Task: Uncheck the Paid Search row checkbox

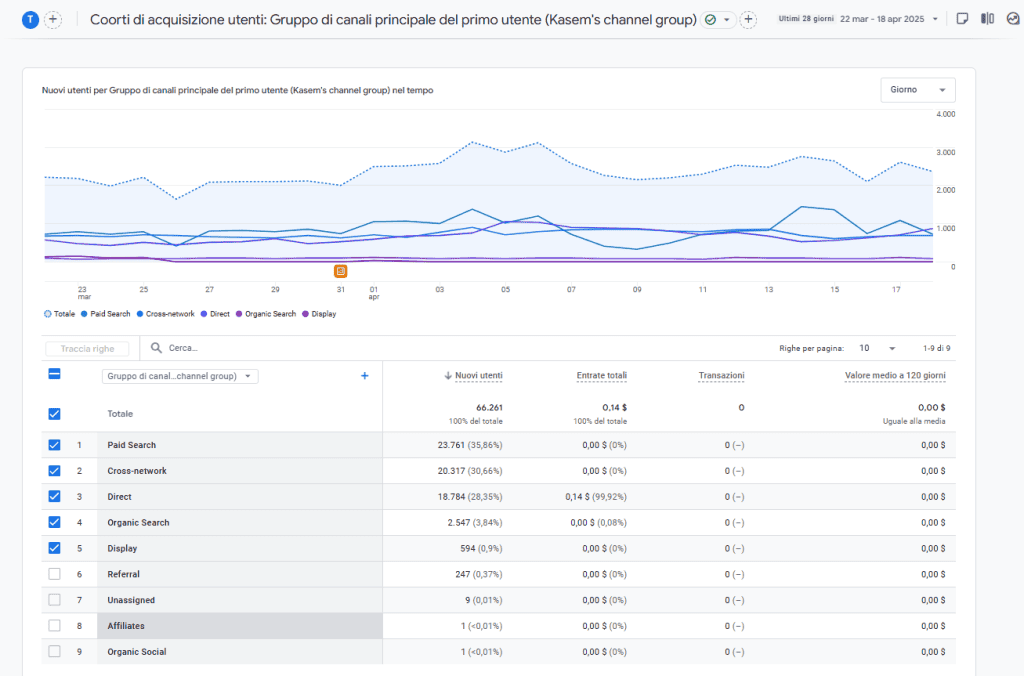Action: 54,445
